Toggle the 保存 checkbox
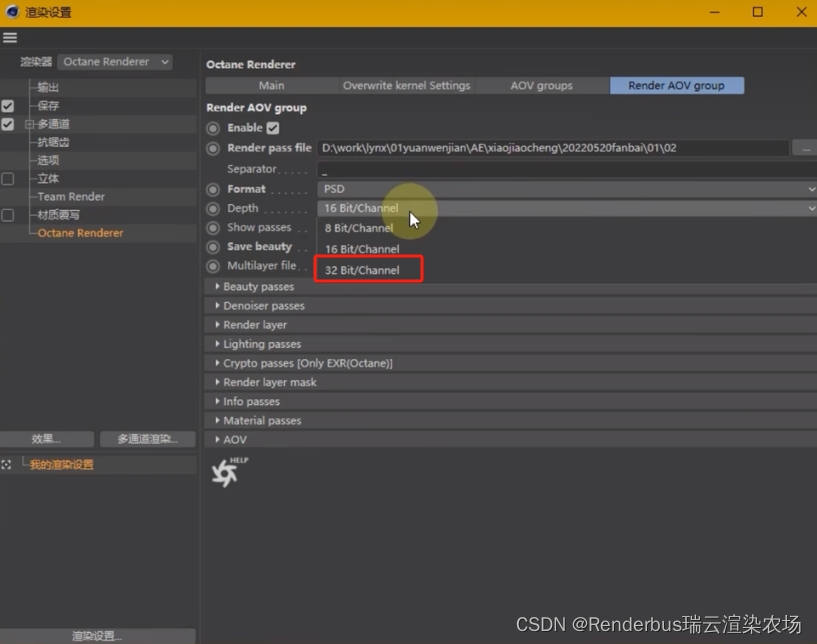 click(x=7, y=106)
